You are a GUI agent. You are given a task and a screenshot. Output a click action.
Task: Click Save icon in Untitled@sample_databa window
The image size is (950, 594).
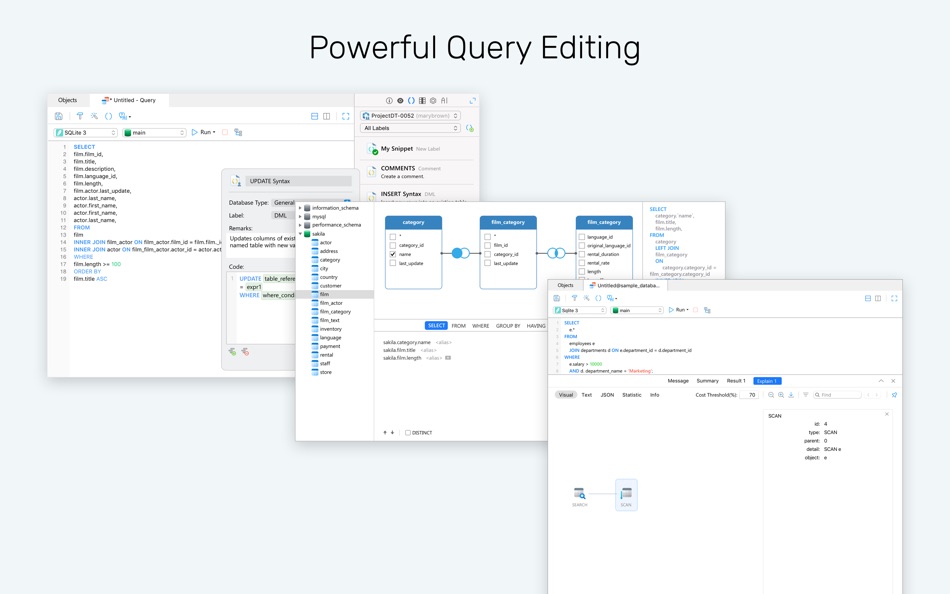557,298
